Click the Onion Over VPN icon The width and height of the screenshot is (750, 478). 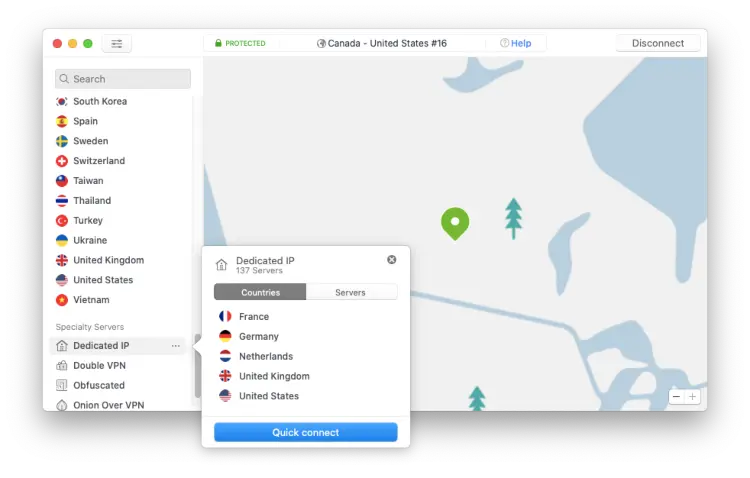pos(62,405)
